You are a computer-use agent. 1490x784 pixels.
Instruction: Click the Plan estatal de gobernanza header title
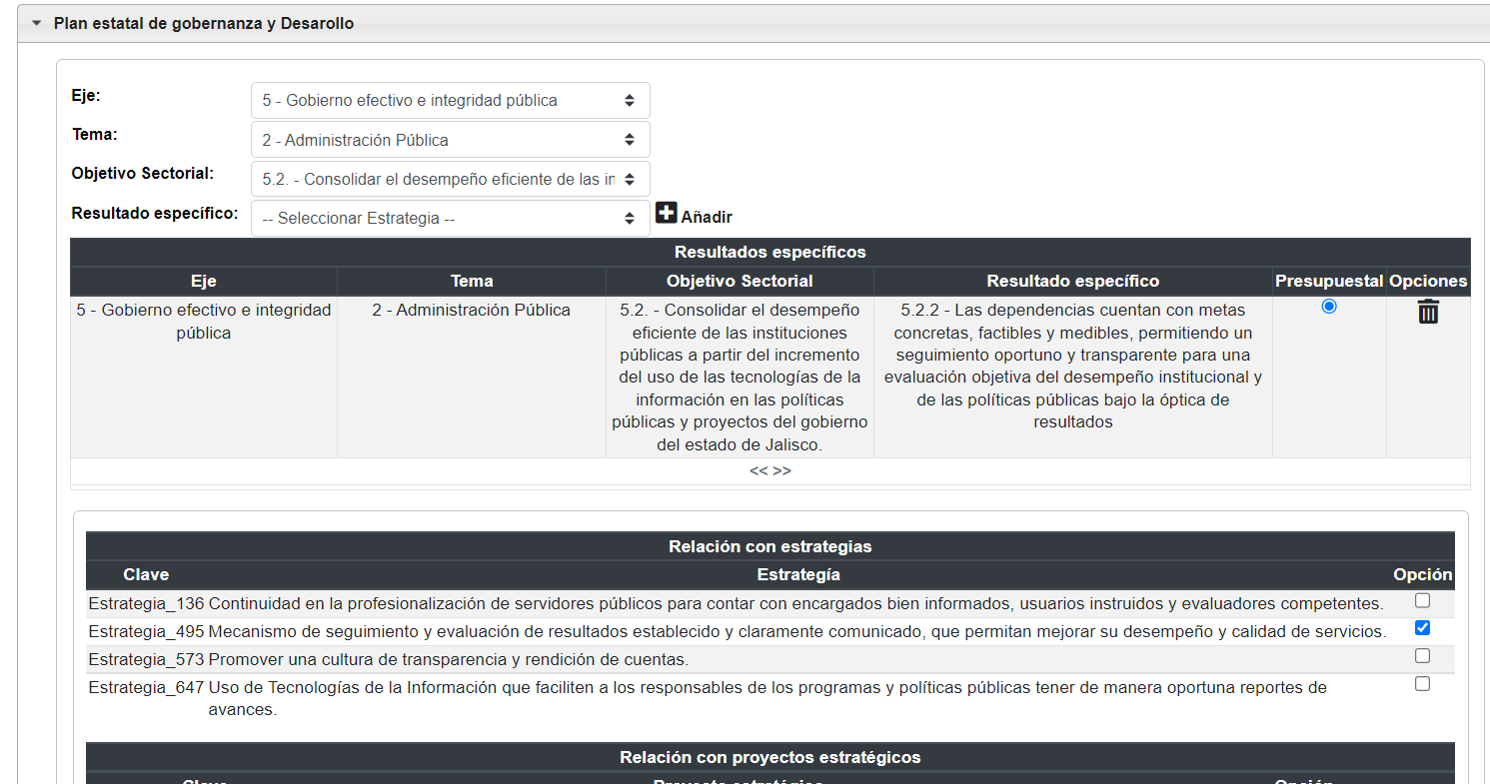[x=204, y=23]
